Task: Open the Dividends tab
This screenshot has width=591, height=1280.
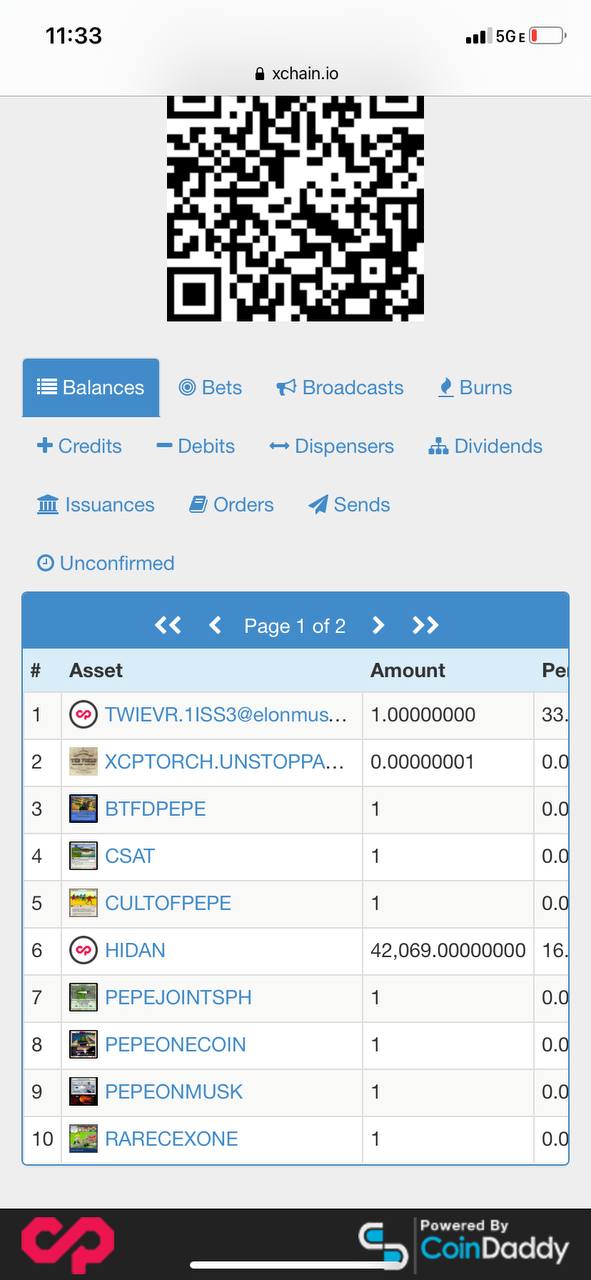Action: click(x=486, y=446)
